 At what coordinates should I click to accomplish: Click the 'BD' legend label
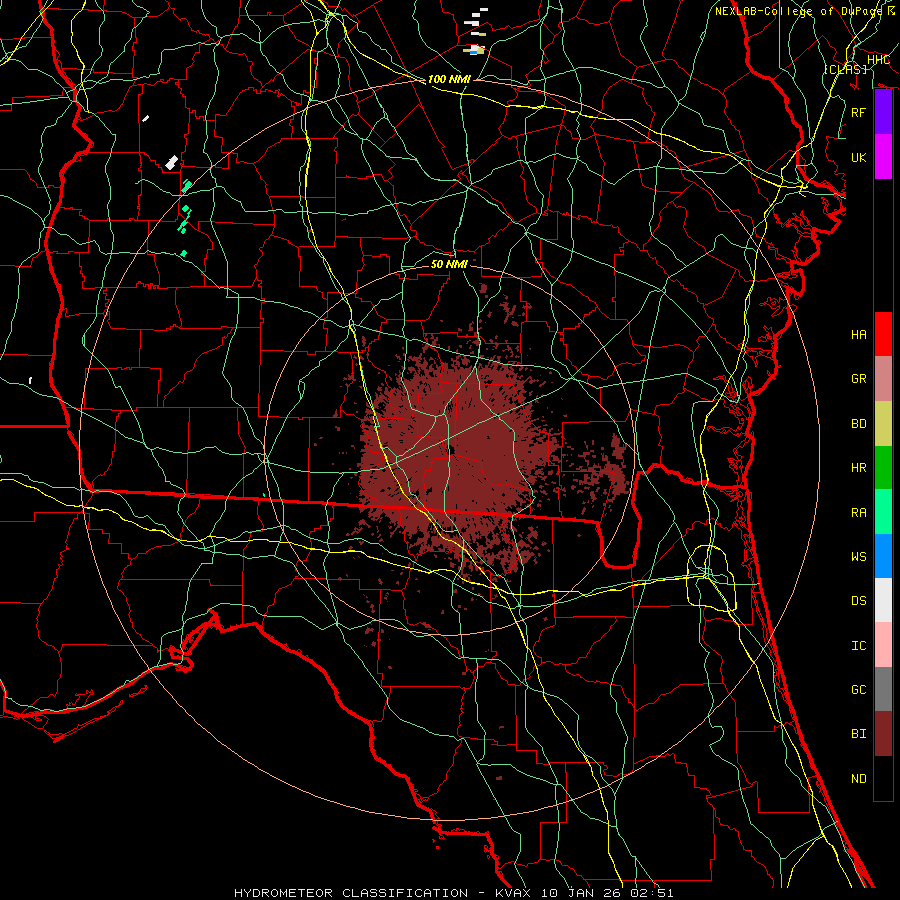858,423
